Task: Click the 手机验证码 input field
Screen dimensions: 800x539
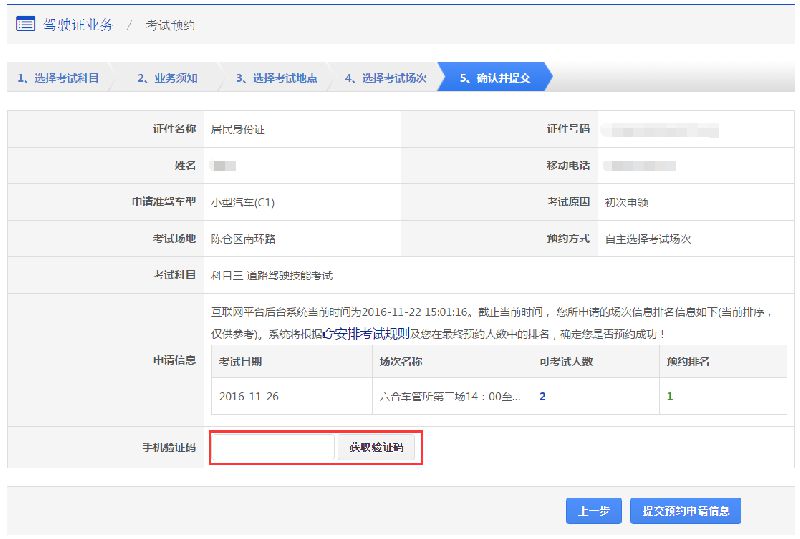Action: pyautogui.click(x=273, y=448)
